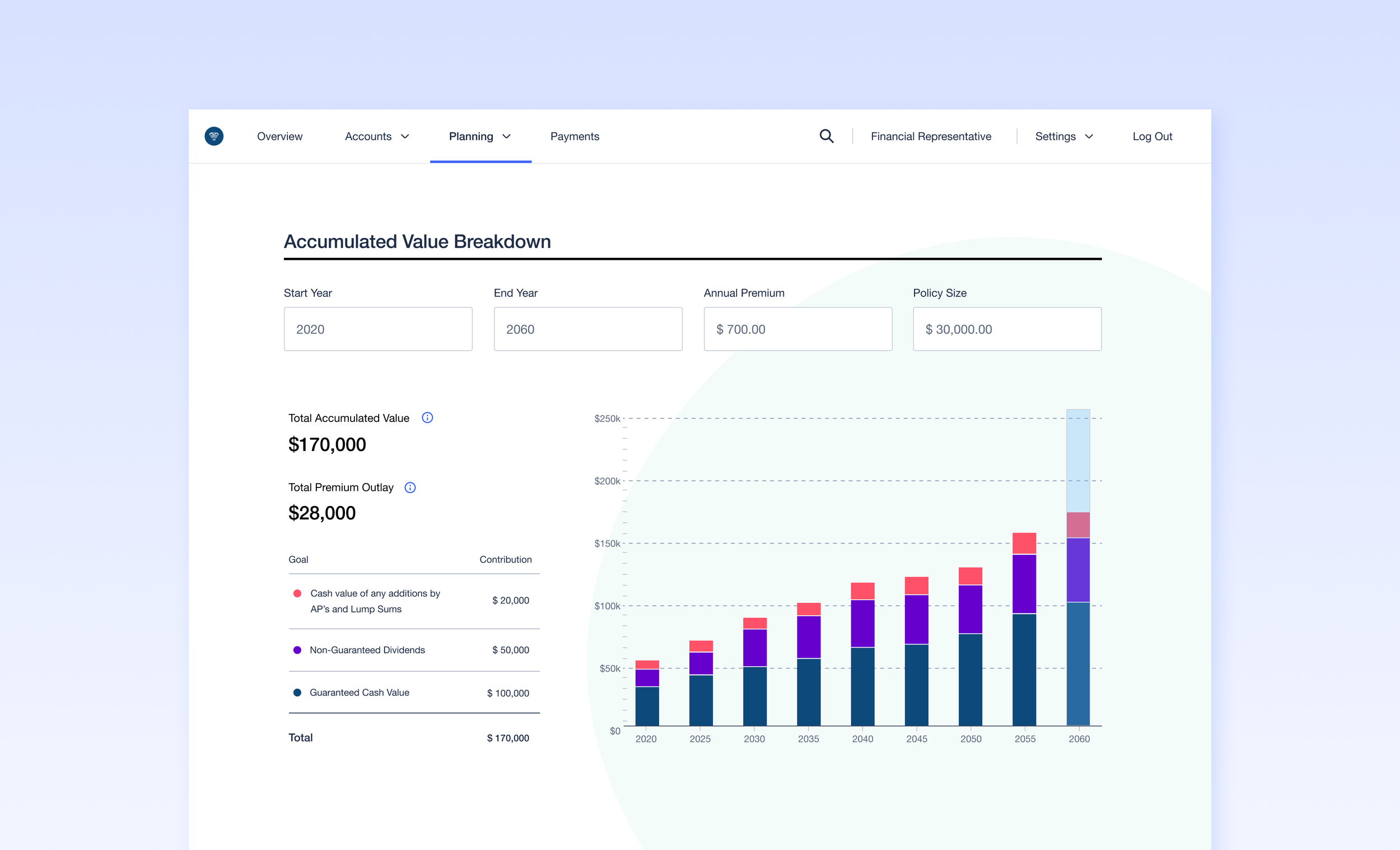The height and width of the screenshot is (850, 1400).
Task: Edit the Annual Premium field
Action: tap(798, 329)
